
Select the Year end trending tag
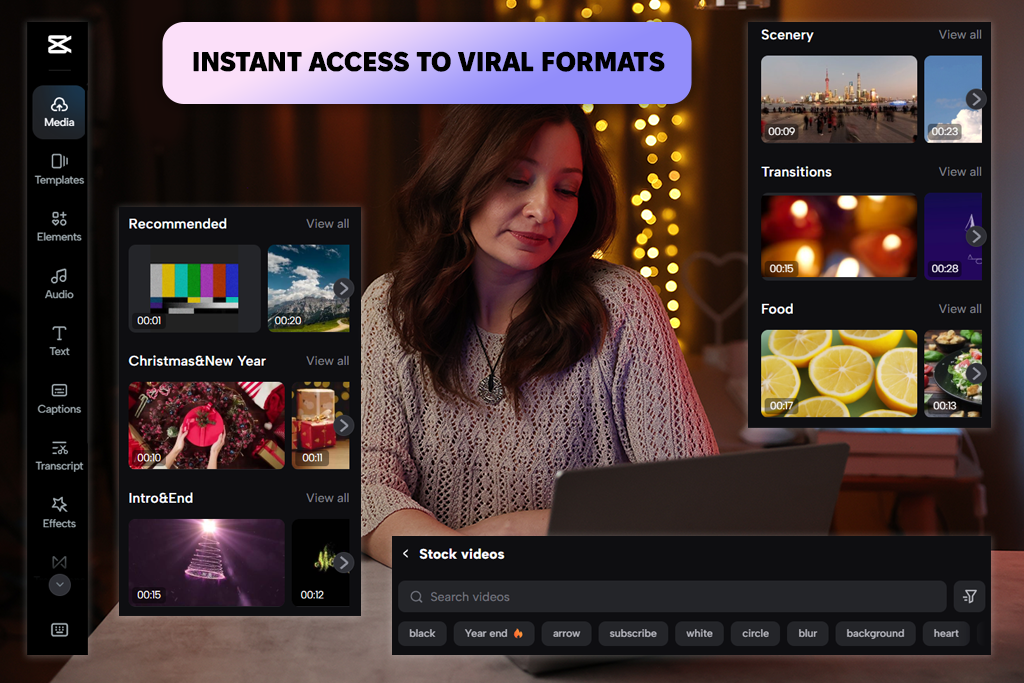click(494, 633)
